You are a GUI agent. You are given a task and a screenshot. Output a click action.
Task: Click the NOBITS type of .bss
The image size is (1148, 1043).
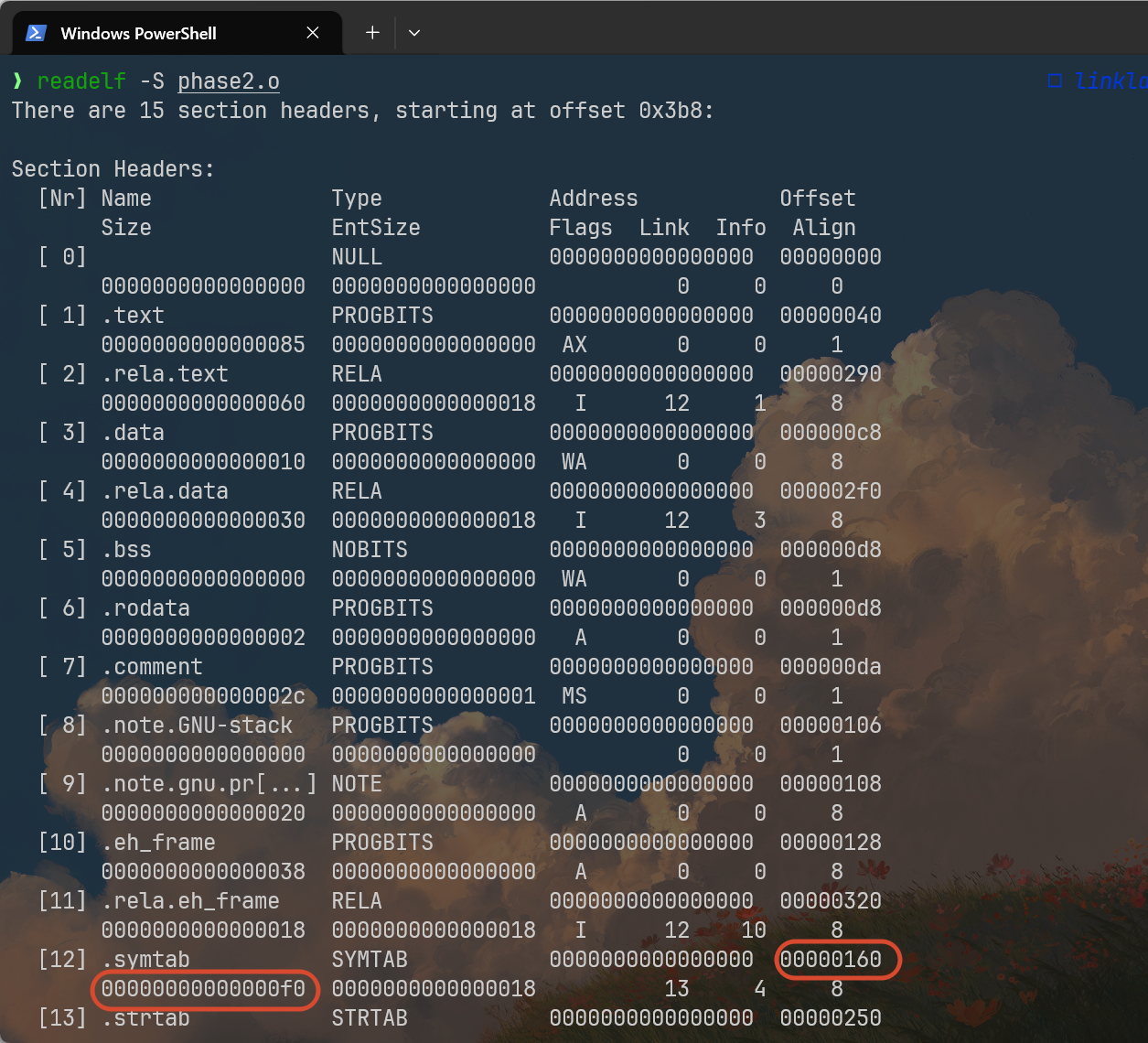point(370,550)
